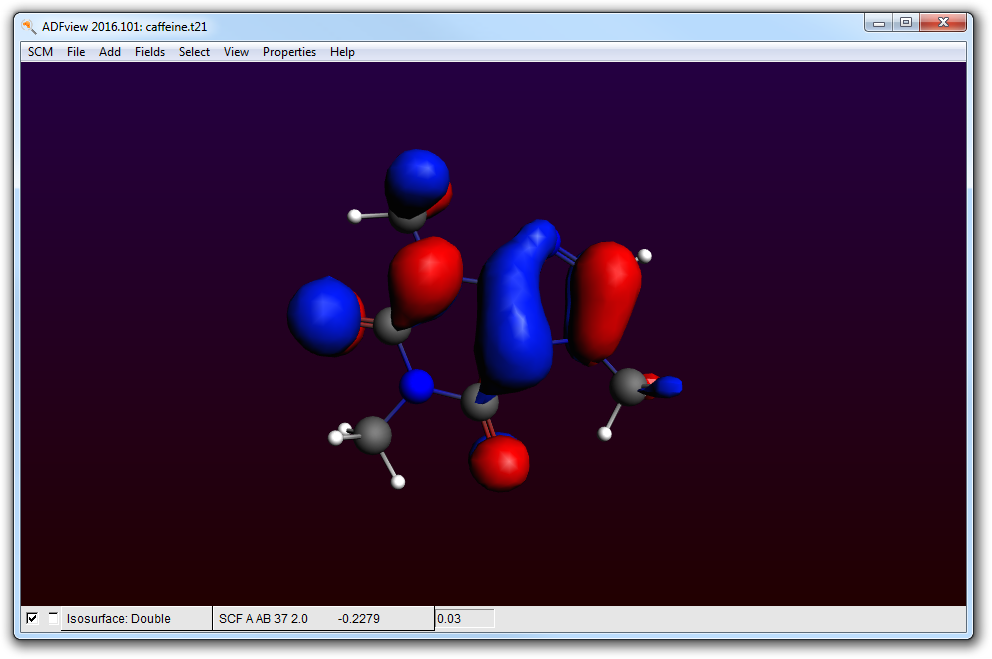Click the -0.2279 orbital energy value
This screenshot has width=992, height=659.
(359, 619)
